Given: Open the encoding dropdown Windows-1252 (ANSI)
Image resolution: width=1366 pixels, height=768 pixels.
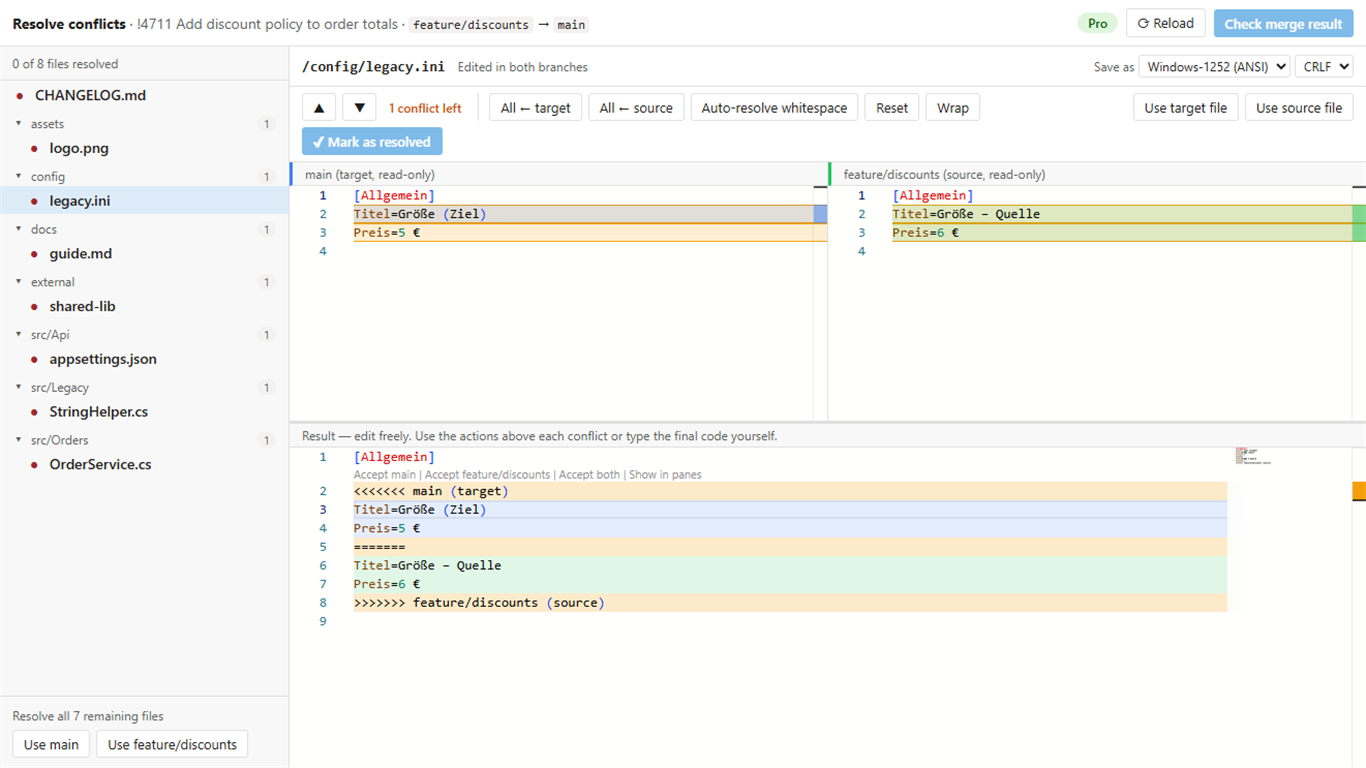Looking at the screenshot, I should click(x=1214, y=67).
